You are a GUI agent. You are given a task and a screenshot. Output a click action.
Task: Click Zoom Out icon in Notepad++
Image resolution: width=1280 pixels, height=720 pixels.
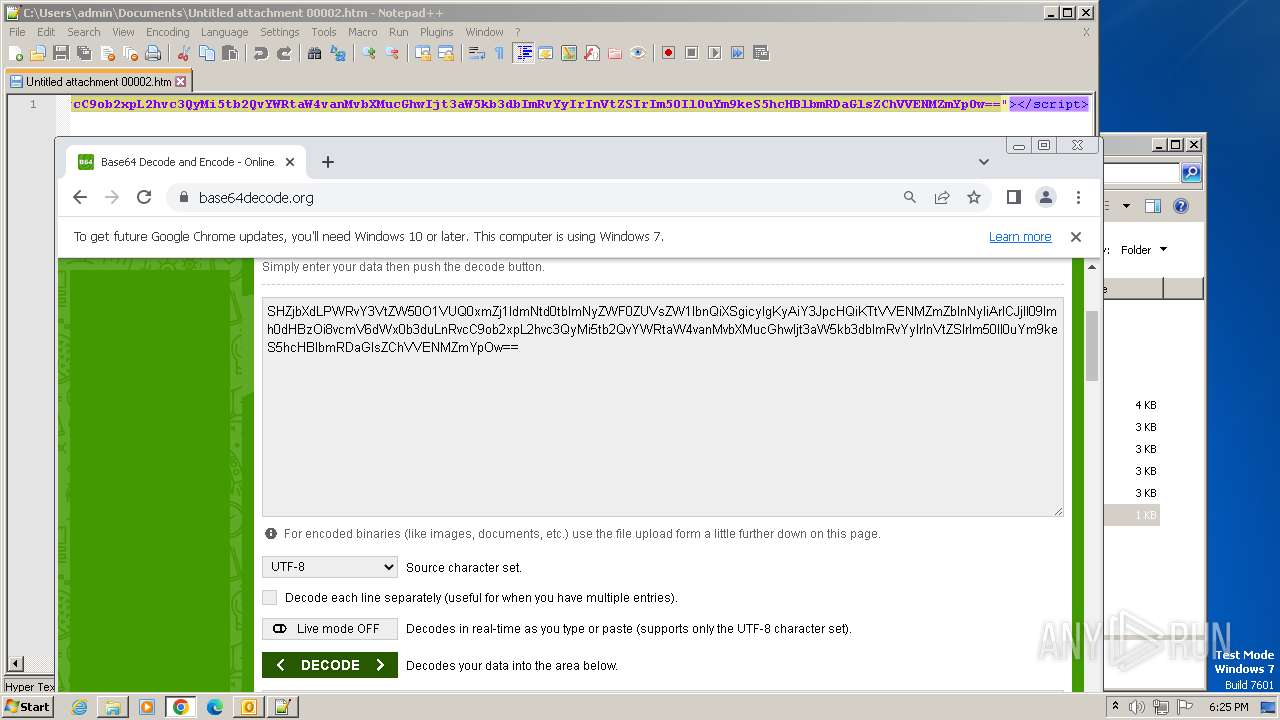[x=391, y=53]
